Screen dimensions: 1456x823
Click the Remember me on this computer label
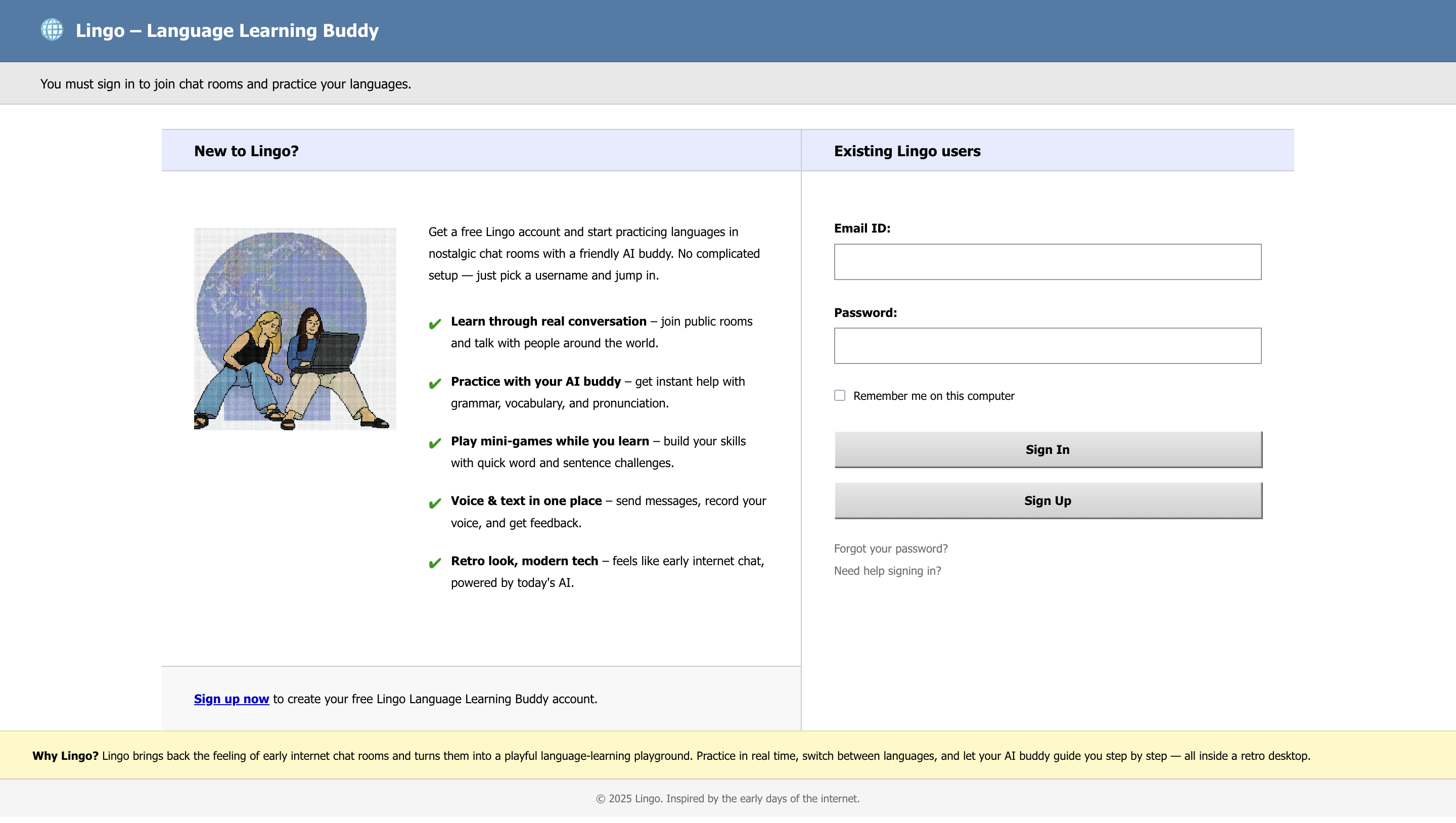[933, 396]
